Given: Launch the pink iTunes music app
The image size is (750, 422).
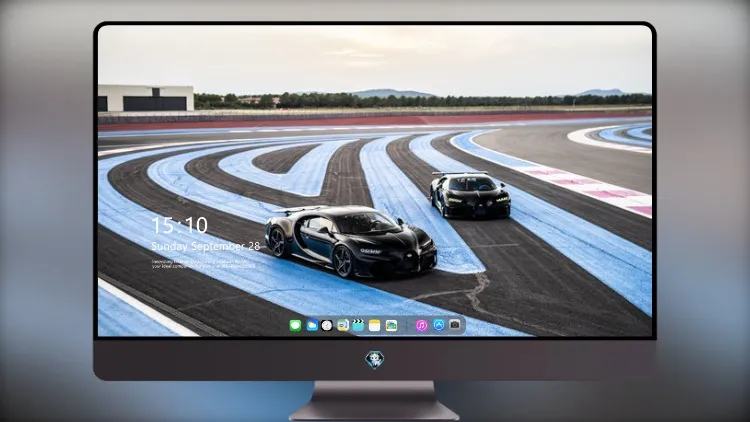Looking at the screenshot, I should tap(421, 326).
